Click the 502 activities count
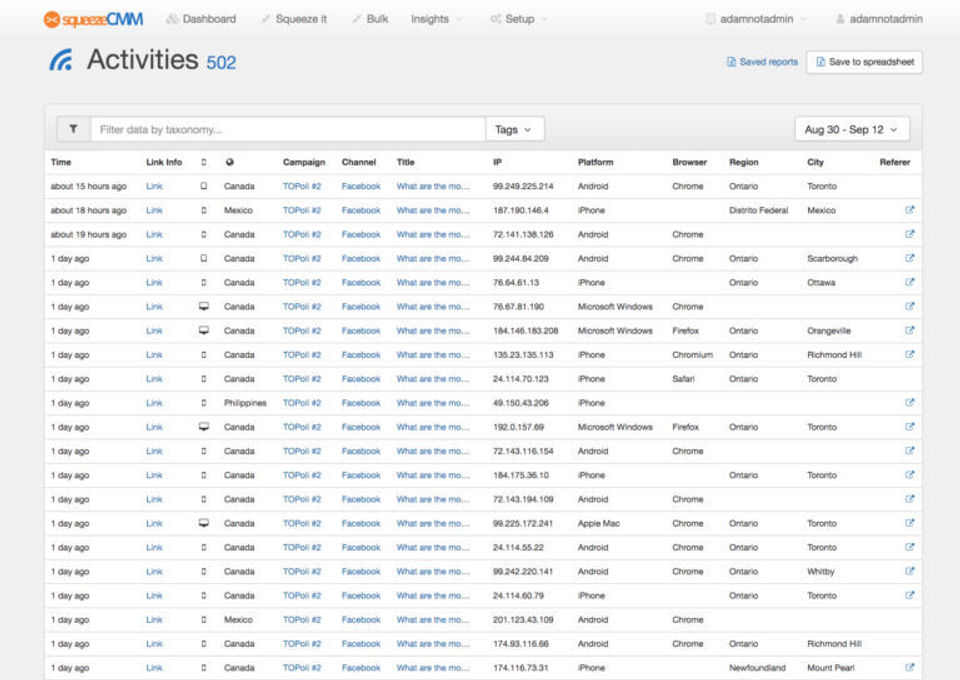Viewport: 960px width, 680px height. click(x=221, y=62)
